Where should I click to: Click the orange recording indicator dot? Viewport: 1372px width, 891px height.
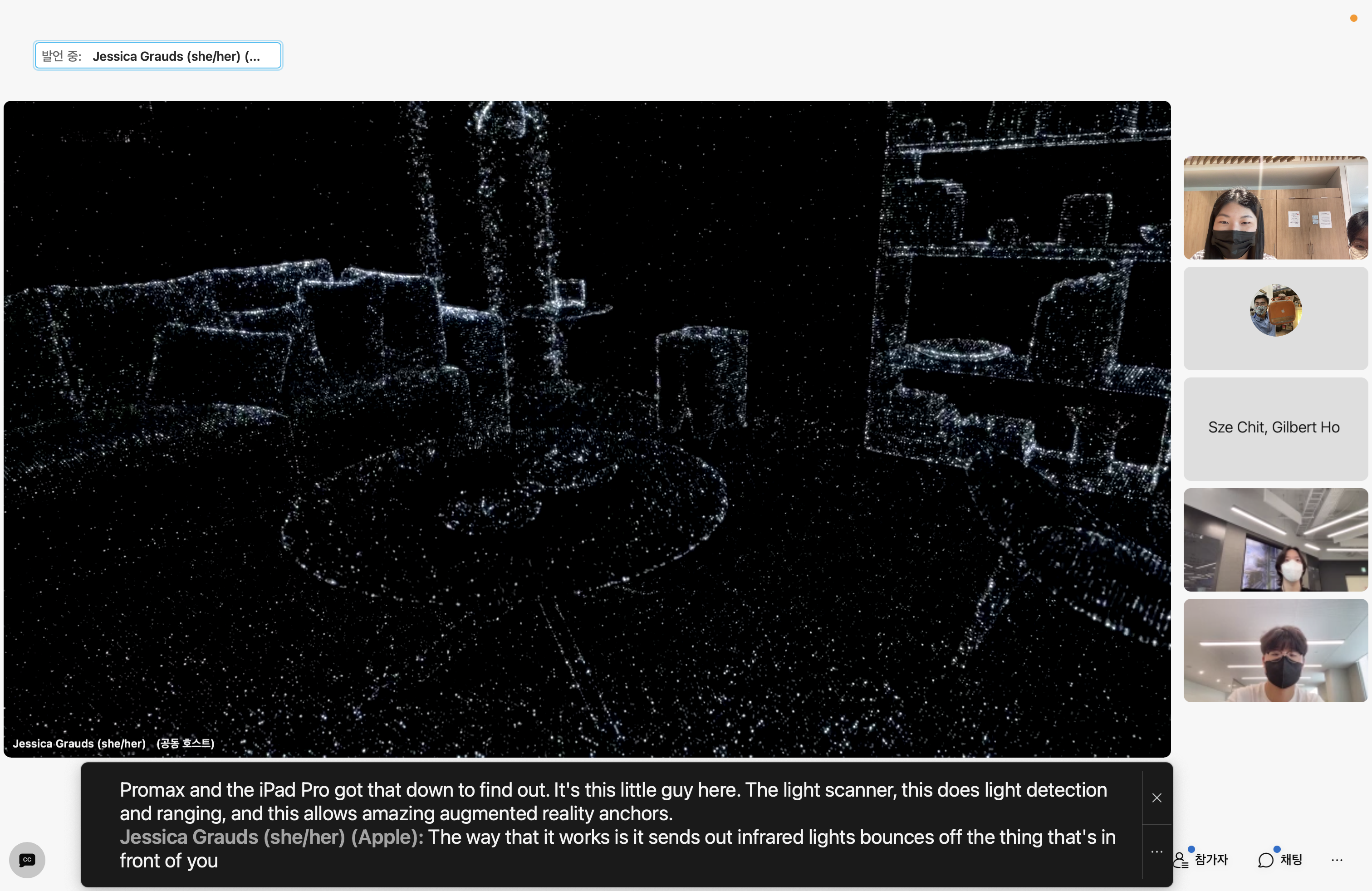pos(1353,19)
